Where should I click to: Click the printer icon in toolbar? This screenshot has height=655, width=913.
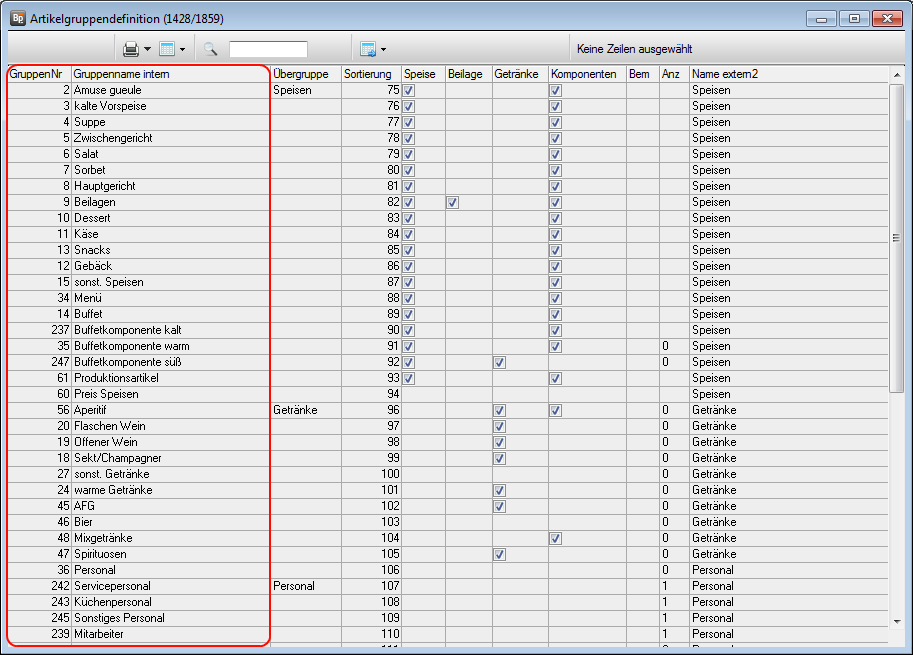[130, 49]
